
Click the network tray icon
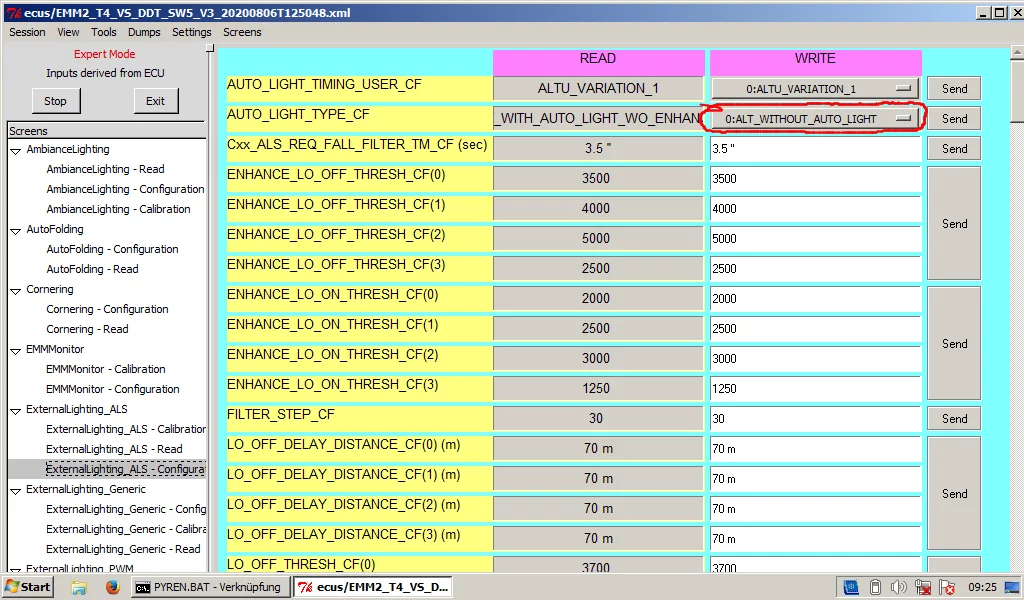(922, 587)
